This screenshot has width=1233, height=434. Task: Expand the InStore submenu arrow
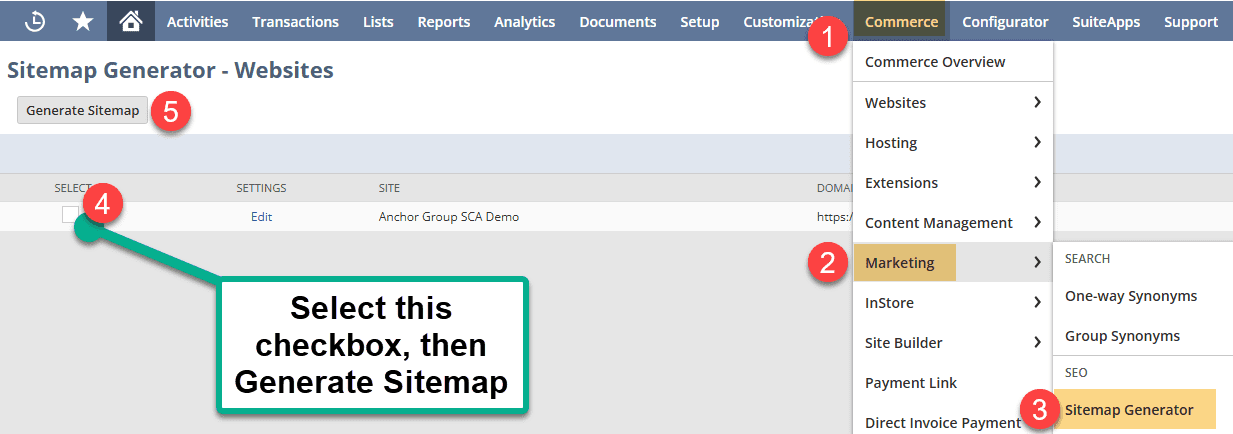pos(1037,303)
